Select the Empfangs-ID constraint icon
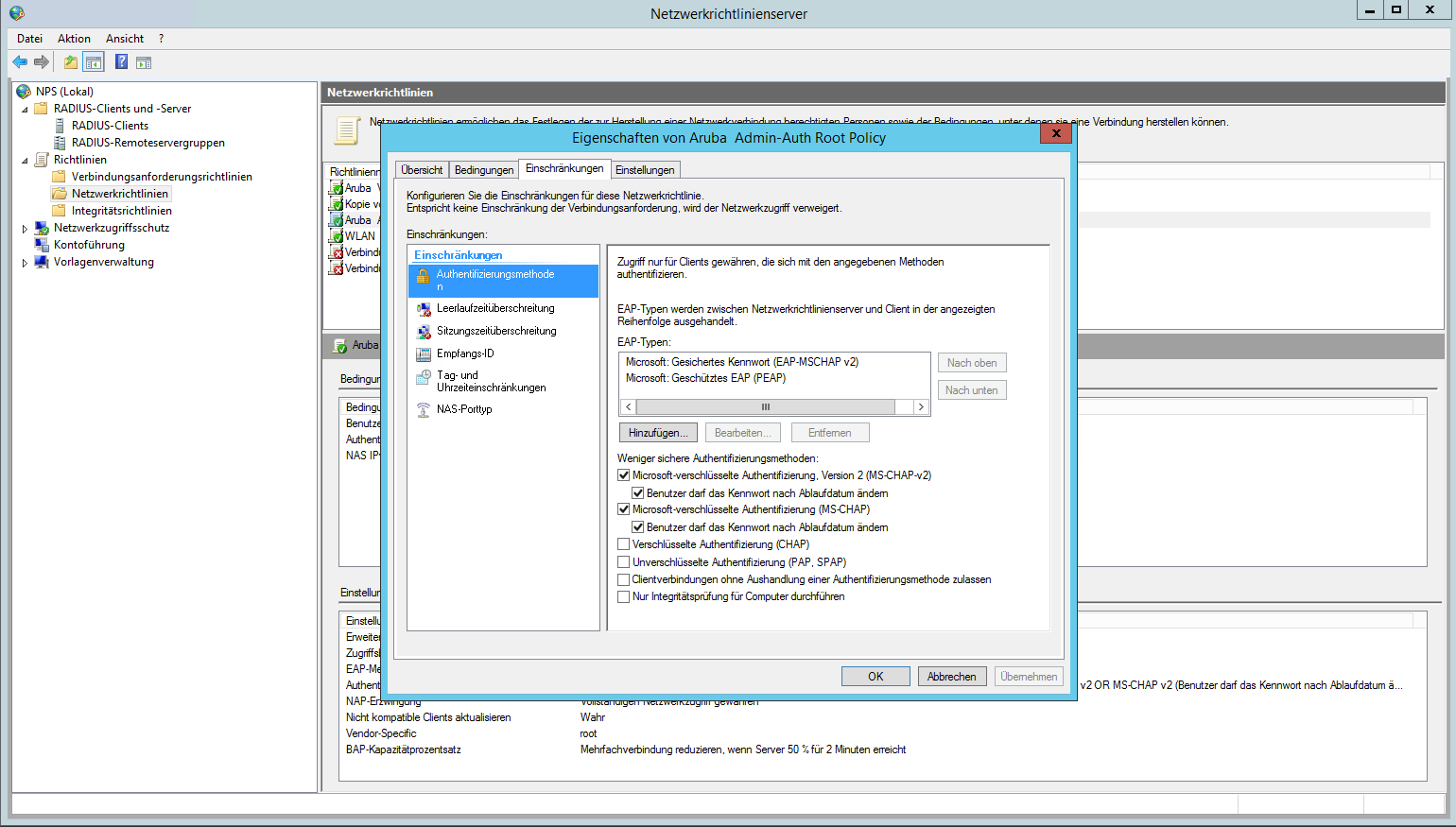The height and width of the screenshot is (827, 1456). (x=424, y=354)
